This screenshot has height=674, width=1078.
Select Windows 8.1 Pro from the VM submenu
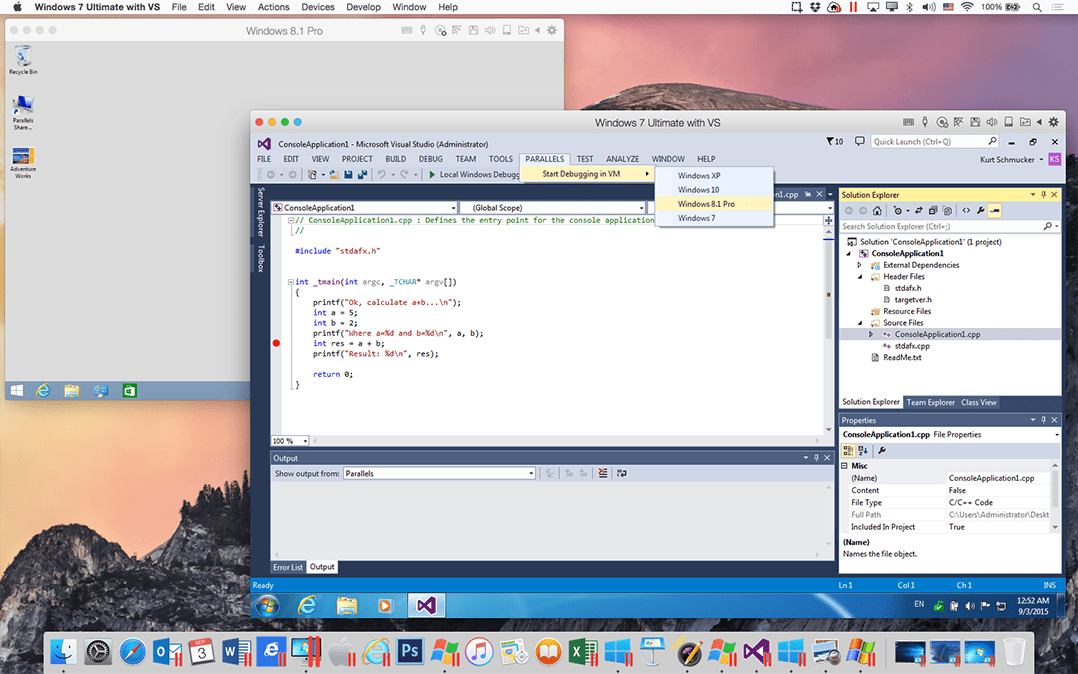(714, 204)
